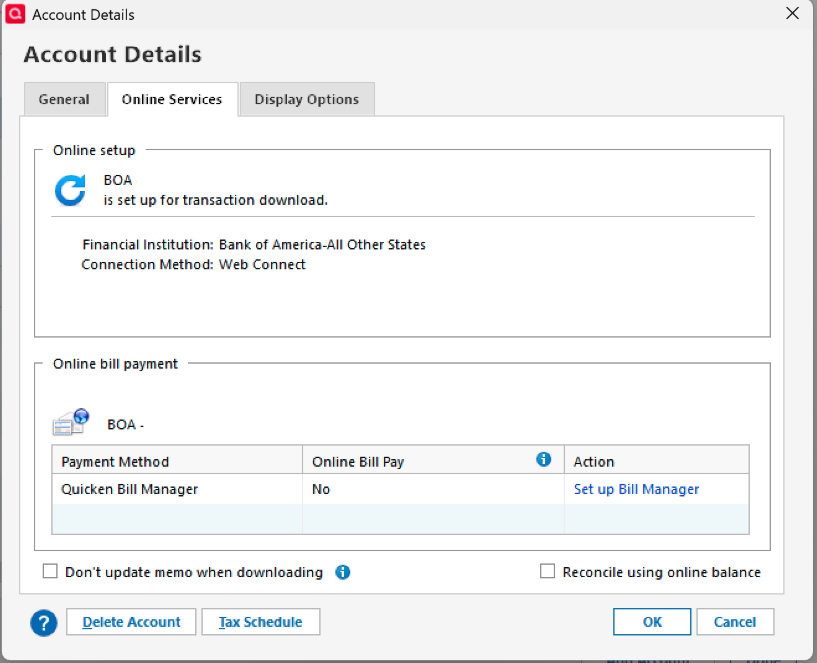
Task: Select the Online Services tab
Action: click(172, 100)
